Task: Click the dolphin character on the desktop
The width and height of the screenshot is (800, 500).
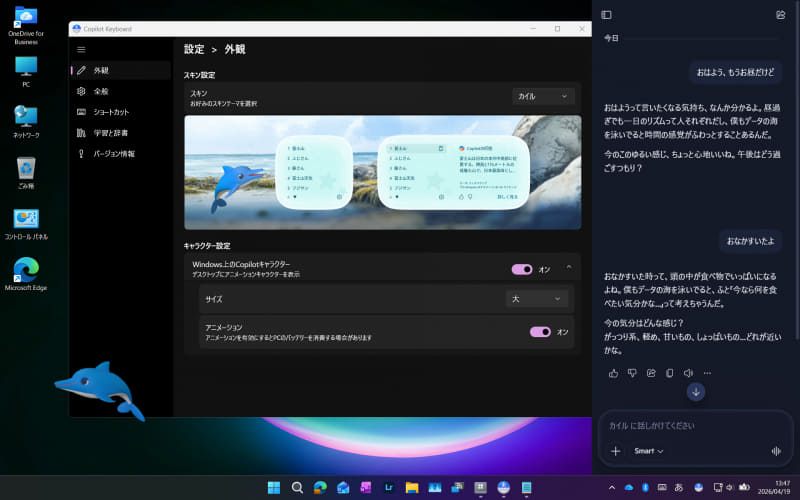Action: pos(101,390)
